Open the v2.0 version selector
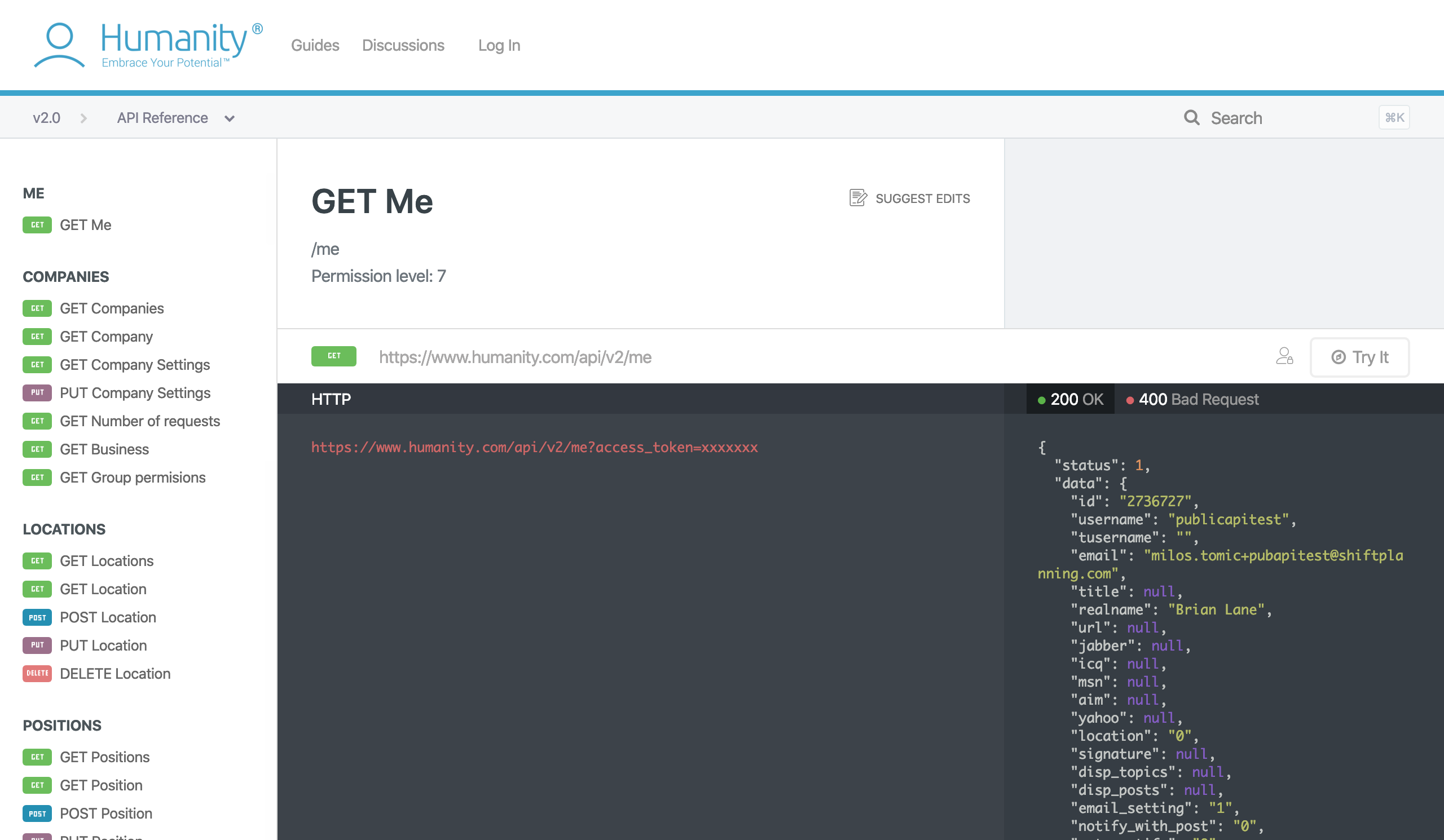The height and width of the screenshot is (840, 1444). tap(46, 118)
